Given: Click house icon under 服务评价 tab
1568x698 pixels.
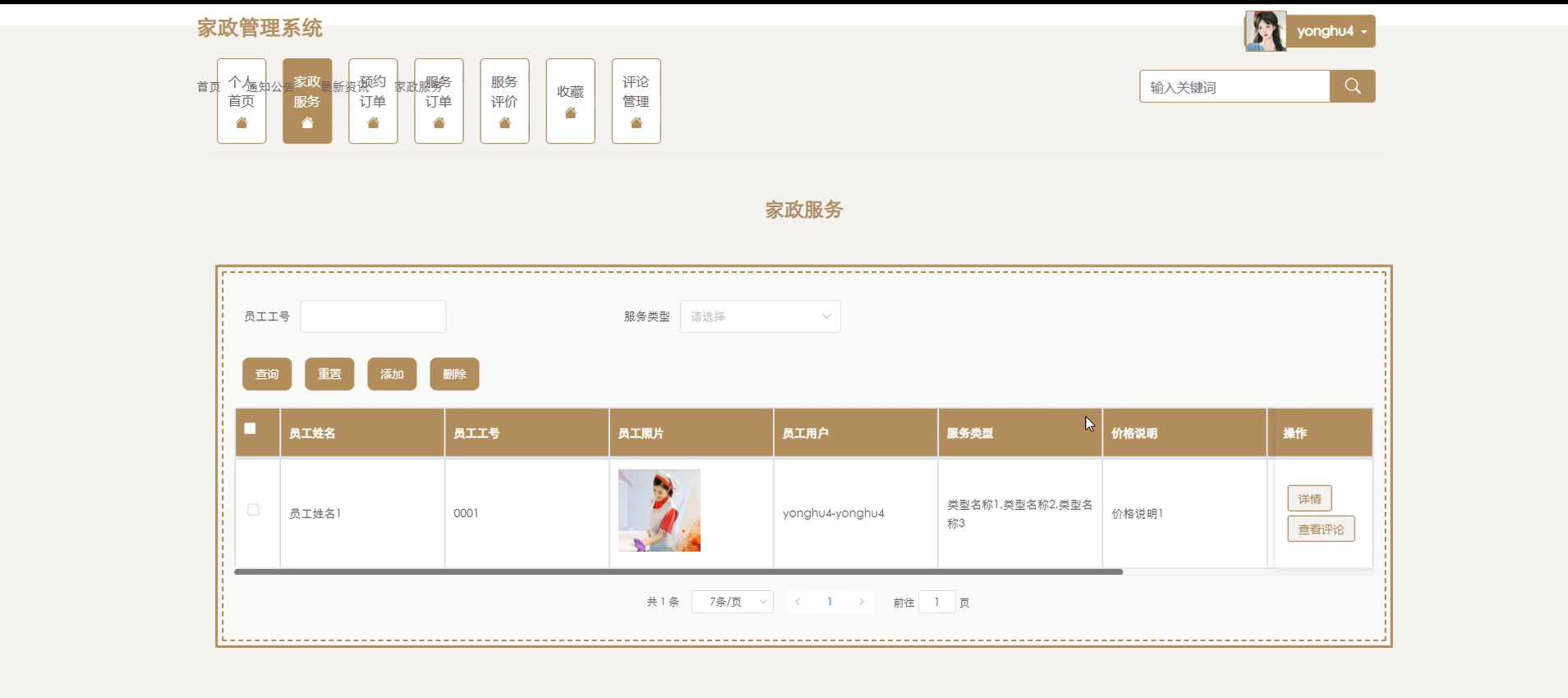Looking at the screenshot, I should (504, 122).
